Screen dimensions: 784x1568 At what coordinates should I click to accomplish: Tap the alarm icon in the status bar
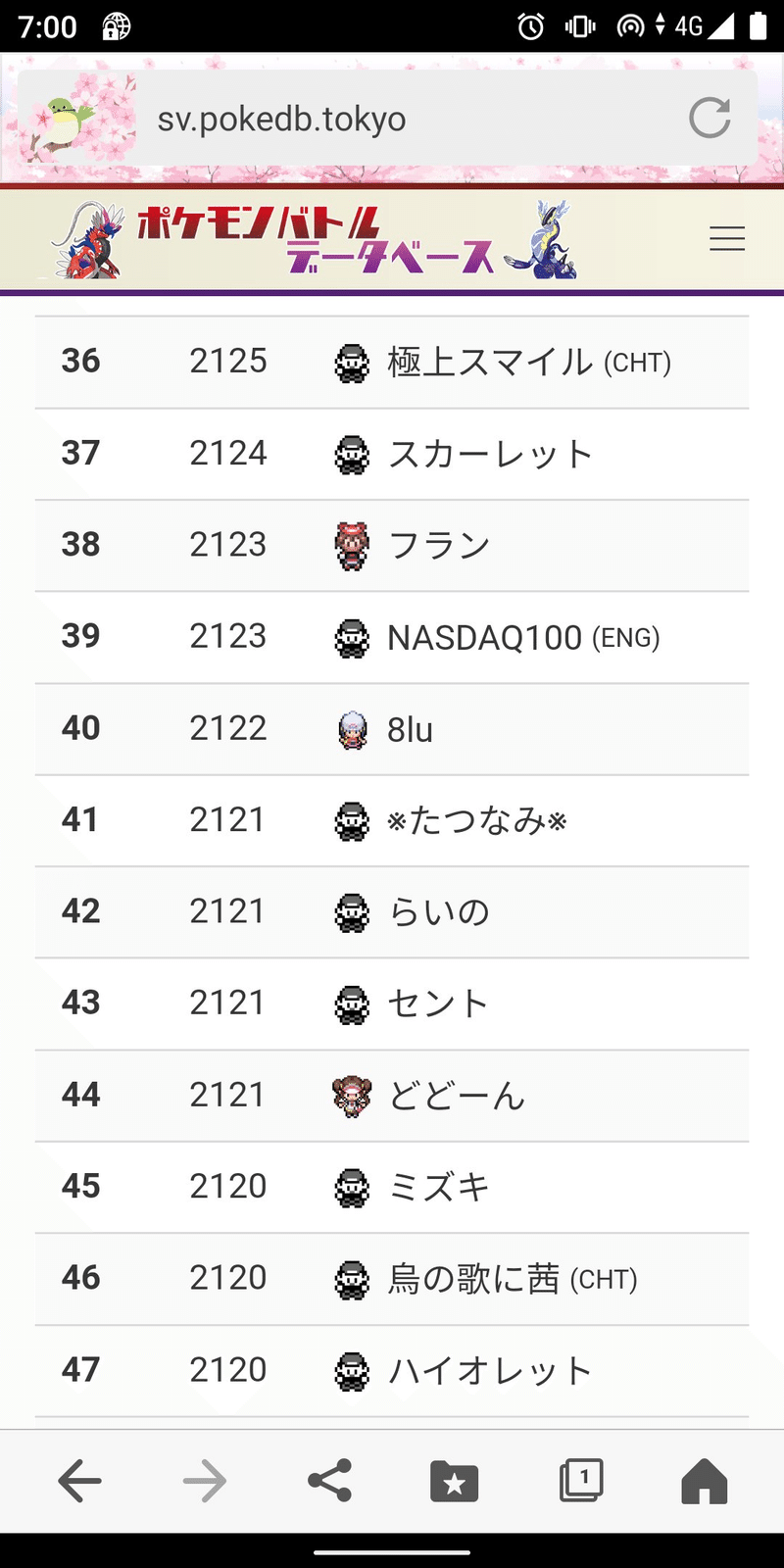(531, 26)
